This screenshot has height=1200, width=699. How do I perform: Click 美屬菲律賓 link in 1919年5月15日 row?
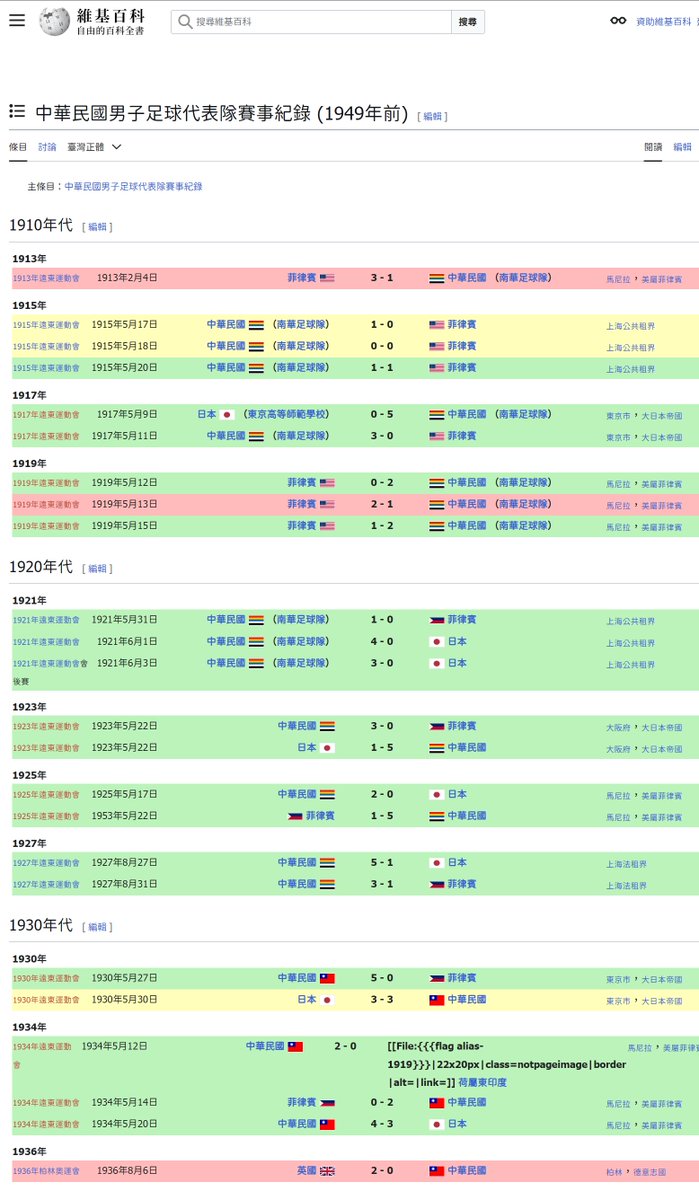[x=660, y=527]
